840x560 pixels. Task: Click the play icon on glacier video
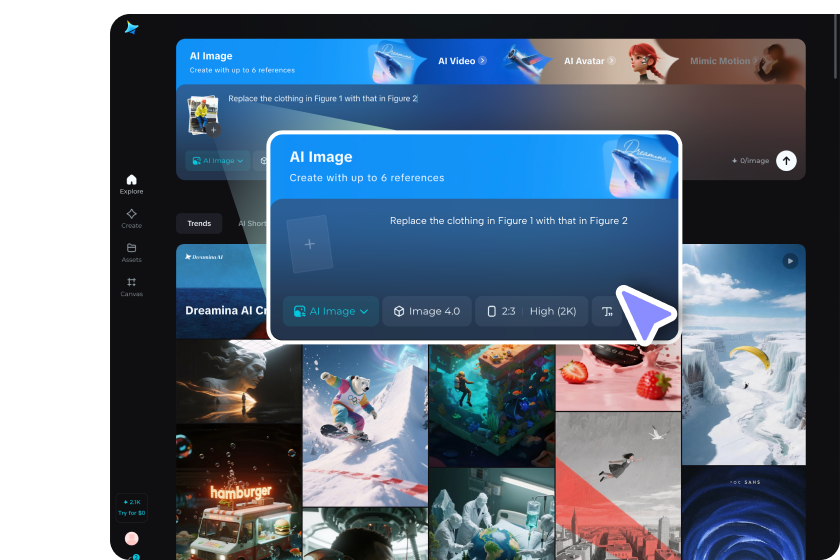pyautogui.click(x=790, y=261)
